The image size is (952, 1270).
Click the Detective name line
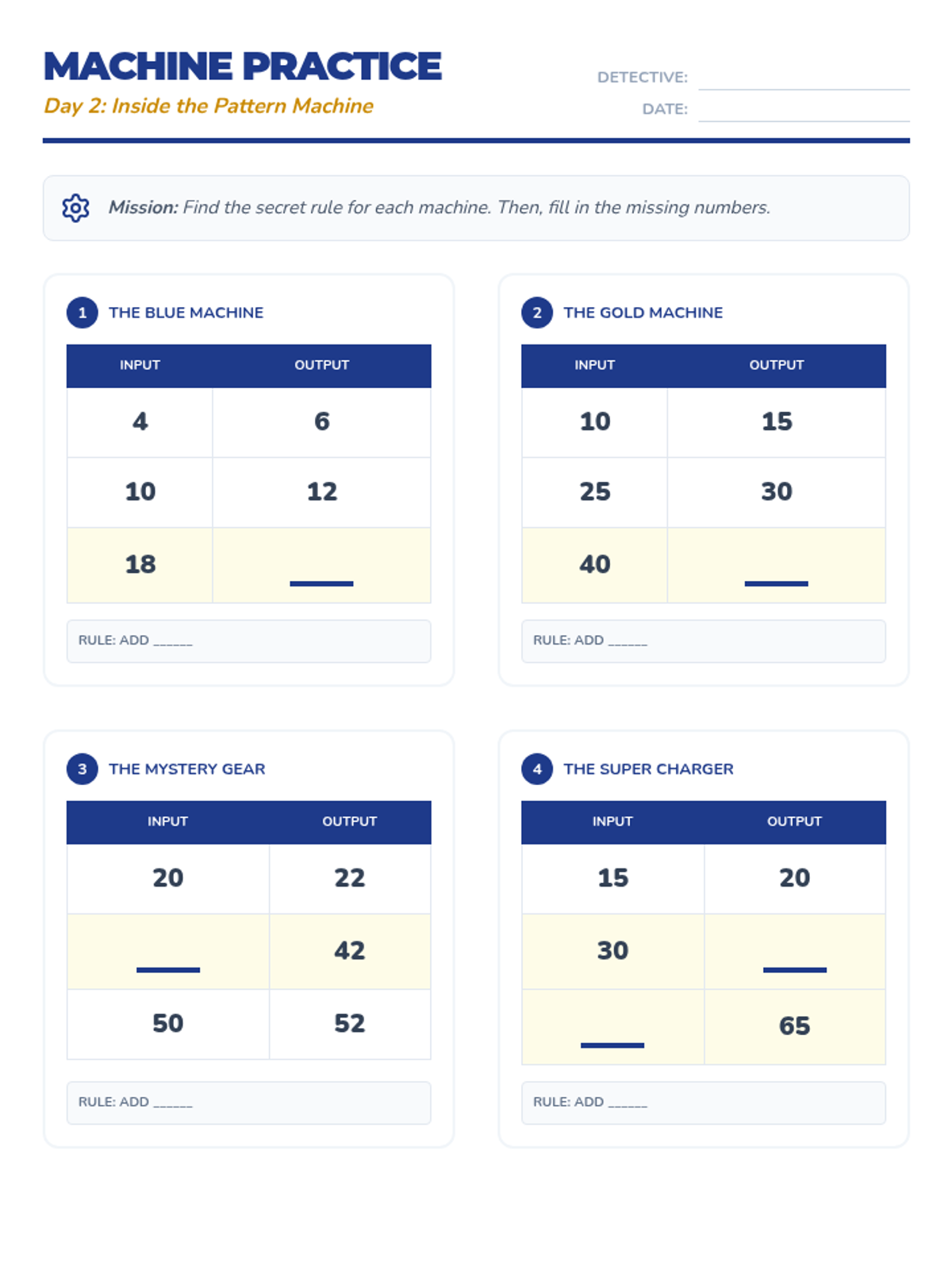click(x=803, y=79)
